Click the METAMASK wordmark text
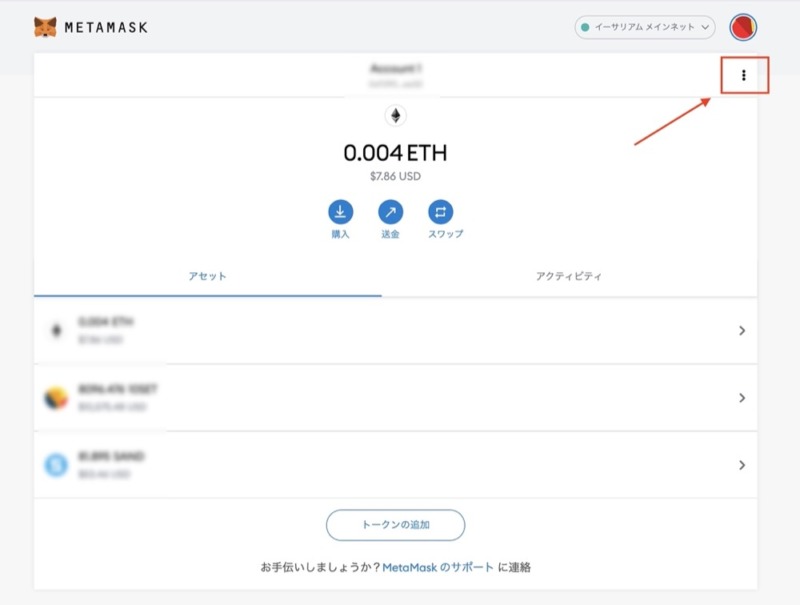 106,28
